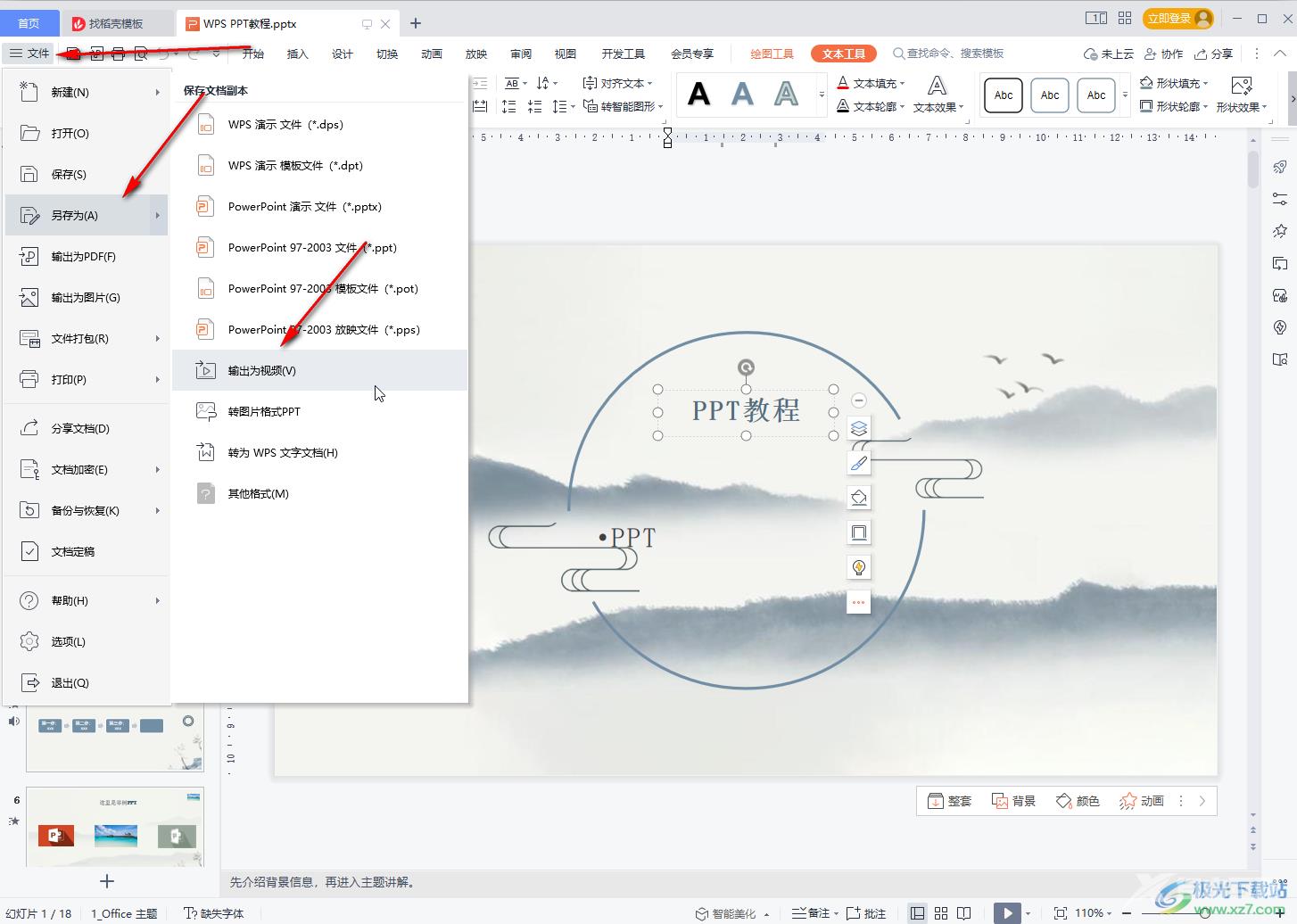
Task: Click 退出(Q) entry
Action: click(87, 683)
